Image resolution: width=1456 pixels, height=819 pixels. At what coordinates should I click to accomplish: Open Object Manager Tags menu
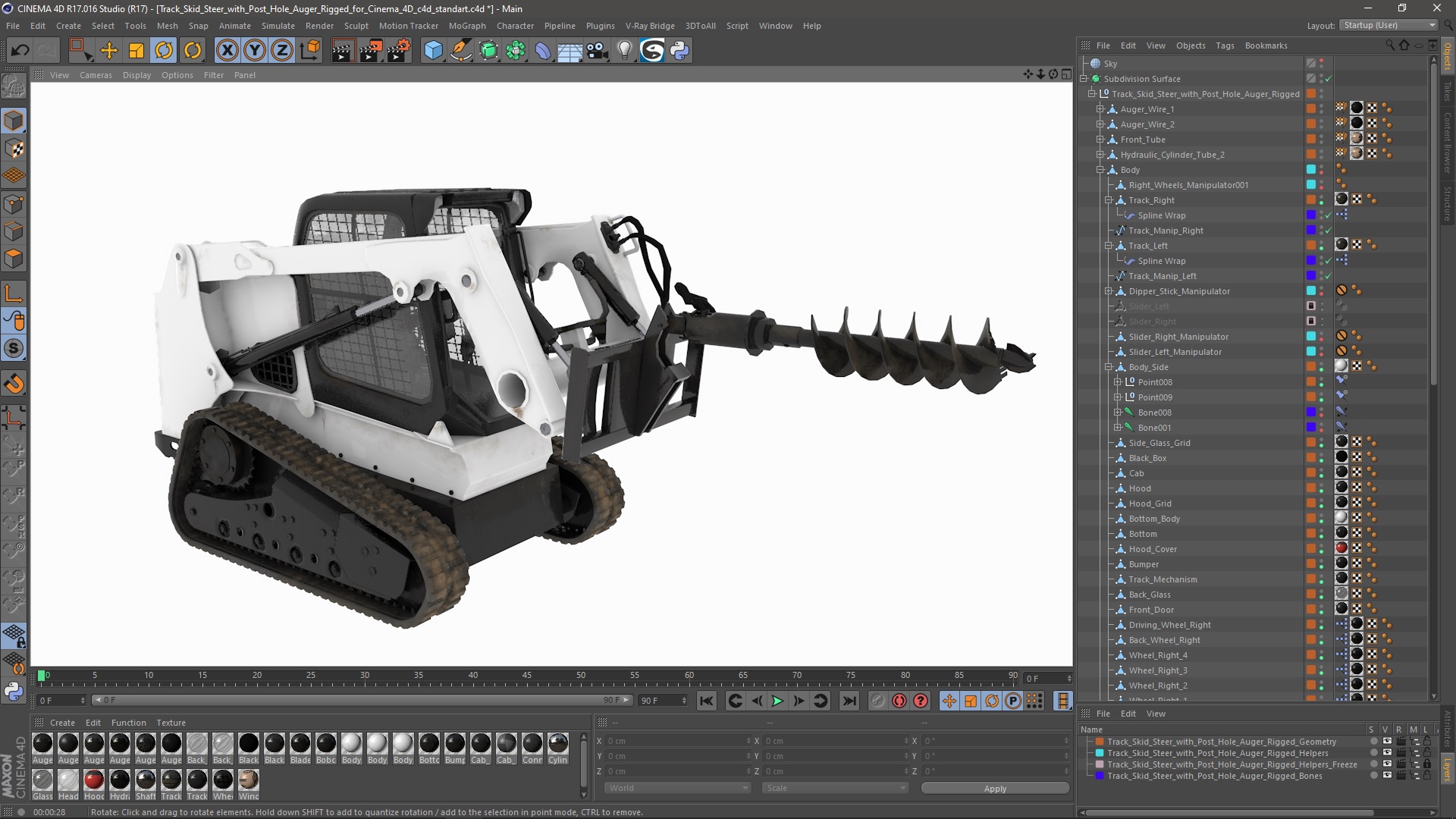(x=1225, y=45)
